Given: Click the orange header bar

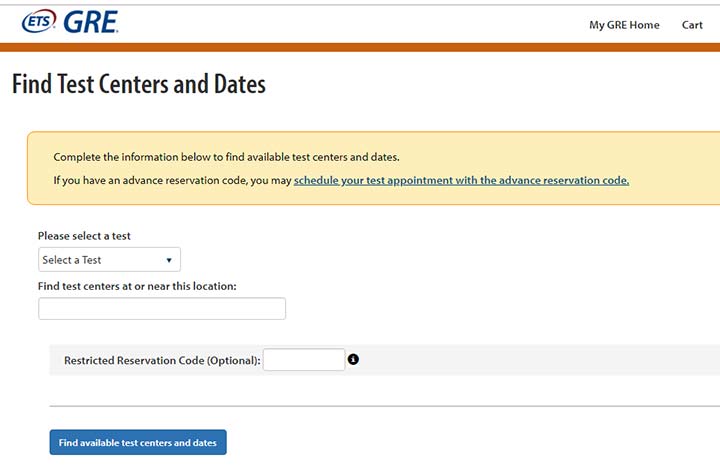Looking at the screenshot, I should [x=360, y=47].
